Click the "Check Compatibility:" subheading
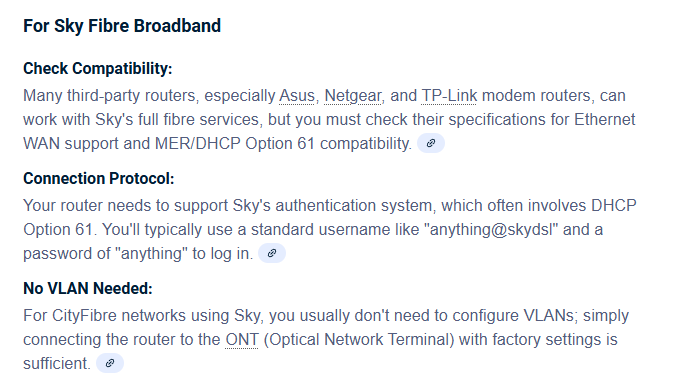687x387 pixels. click(98, 69)
